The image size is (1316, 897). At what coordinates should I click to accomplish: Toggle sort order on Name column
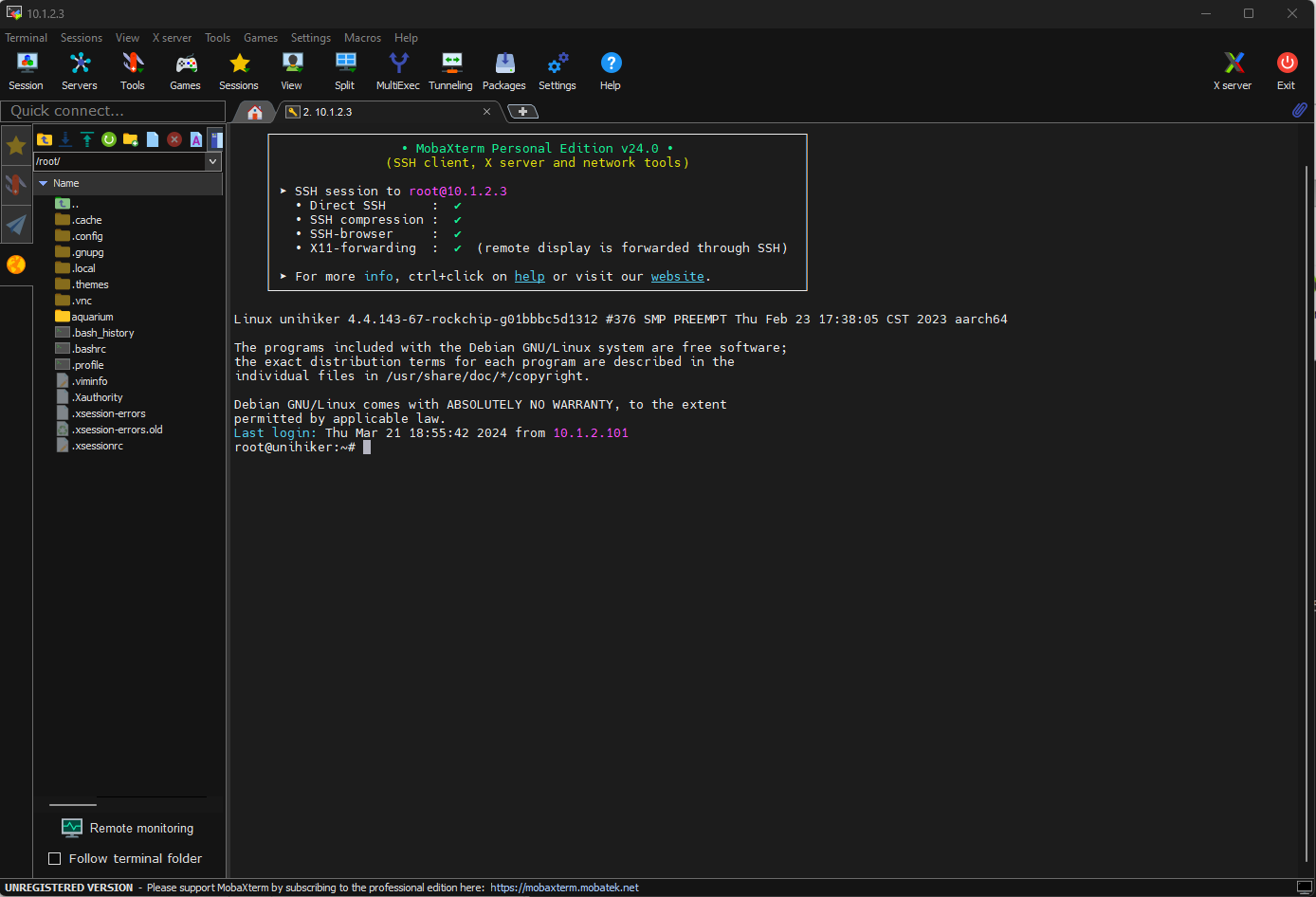click(66, 183)
